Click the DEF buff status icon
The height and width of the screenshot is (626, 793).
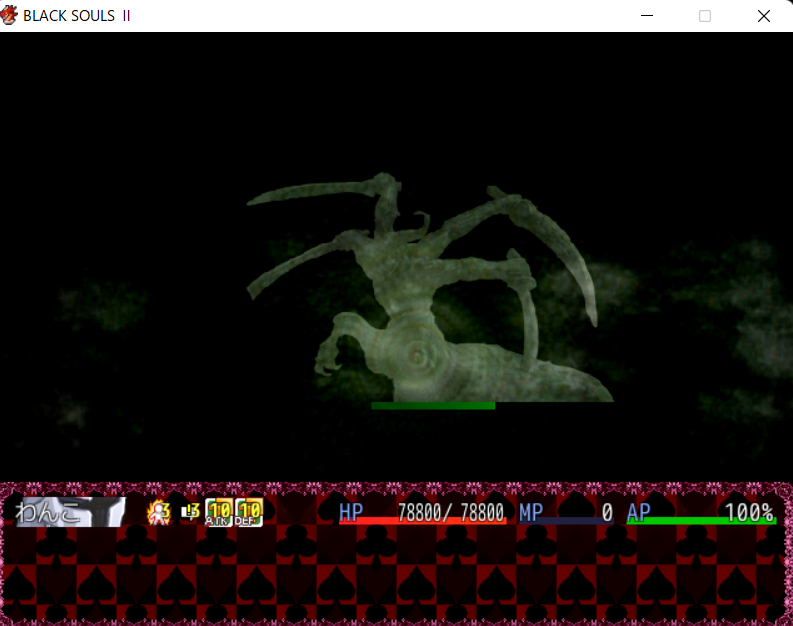click(249, 513)
